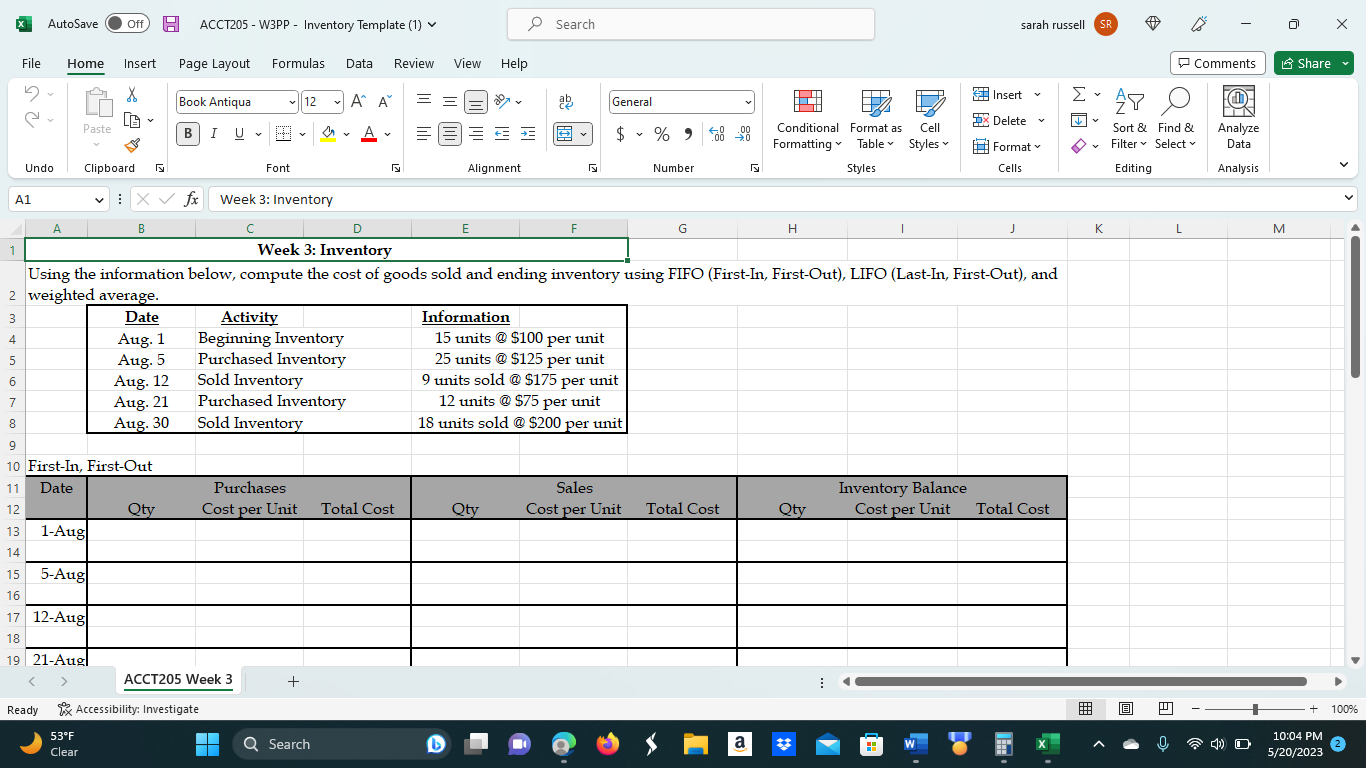
Task: Click Accessibility: Investigate in status bar
Action: click(128, 709)
